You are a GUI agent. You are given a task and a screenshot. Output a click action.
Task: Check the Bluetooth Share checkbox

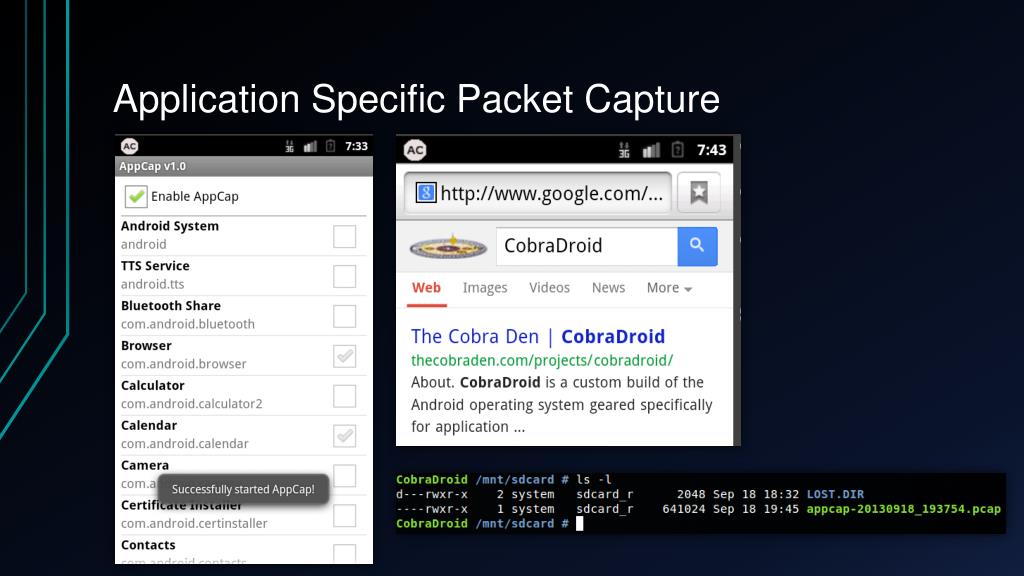pyautogui.click(x=344, y=316)
